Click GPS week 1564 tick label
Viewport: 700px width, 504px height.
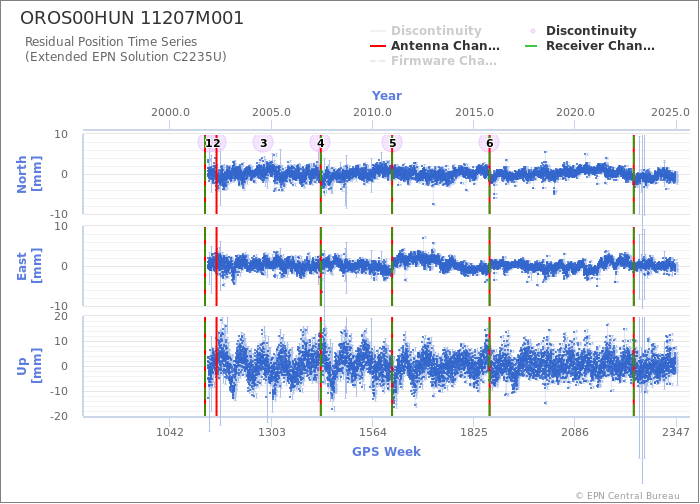(x=373, y=432)
